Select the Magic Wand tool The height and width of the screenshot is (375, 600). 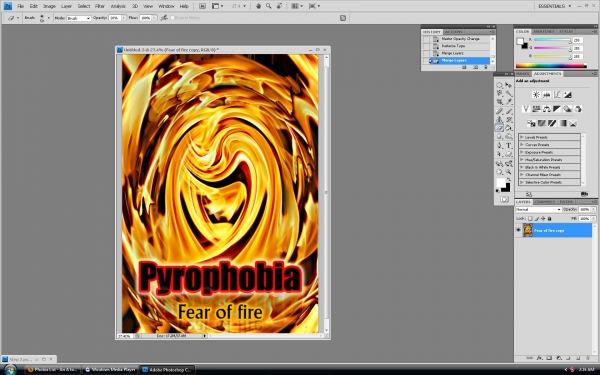(509, 93)
